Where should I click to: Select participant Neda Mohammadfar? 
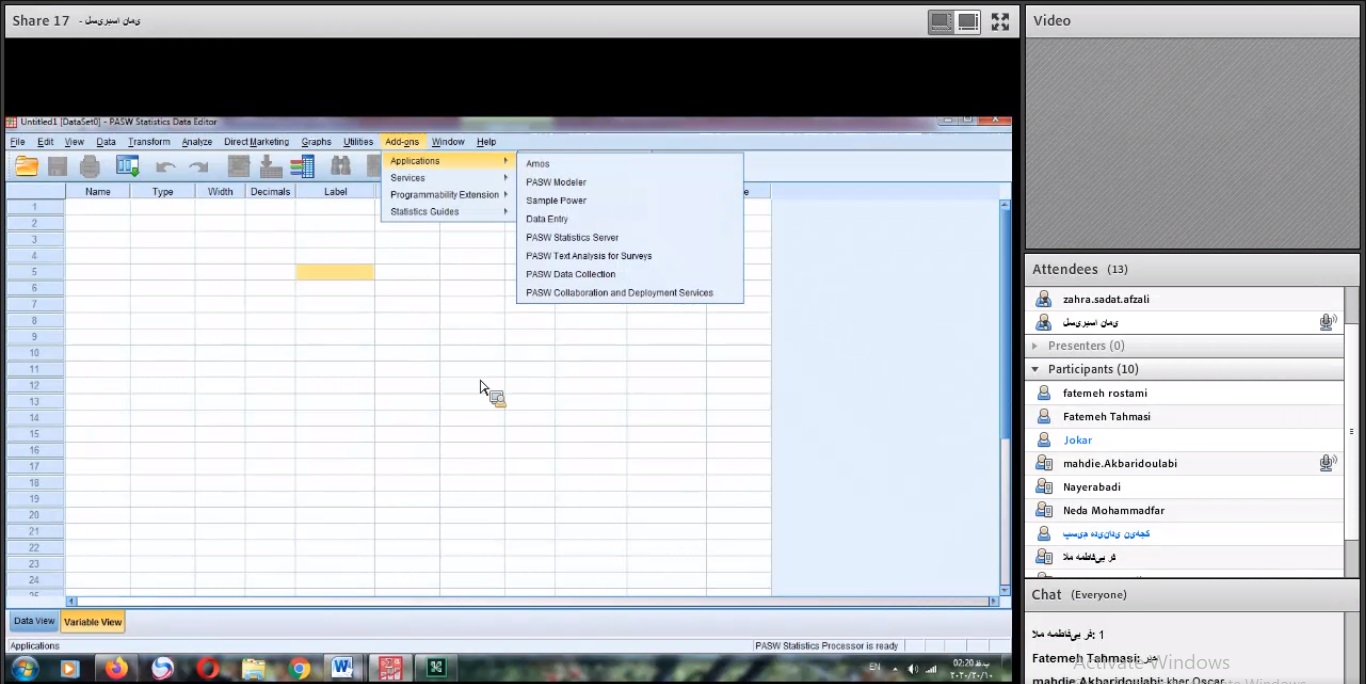(1185, 510)
